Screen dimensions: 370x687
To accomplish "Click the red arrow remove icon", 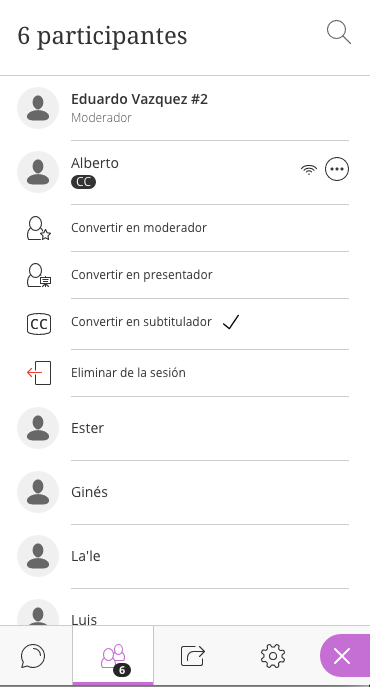I will (x=39, y=373).
